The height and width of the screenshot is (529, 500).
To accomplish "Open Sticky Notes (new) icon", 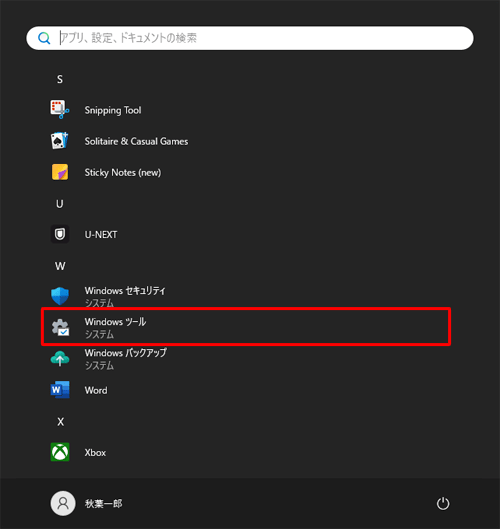I will pos(60,172).
